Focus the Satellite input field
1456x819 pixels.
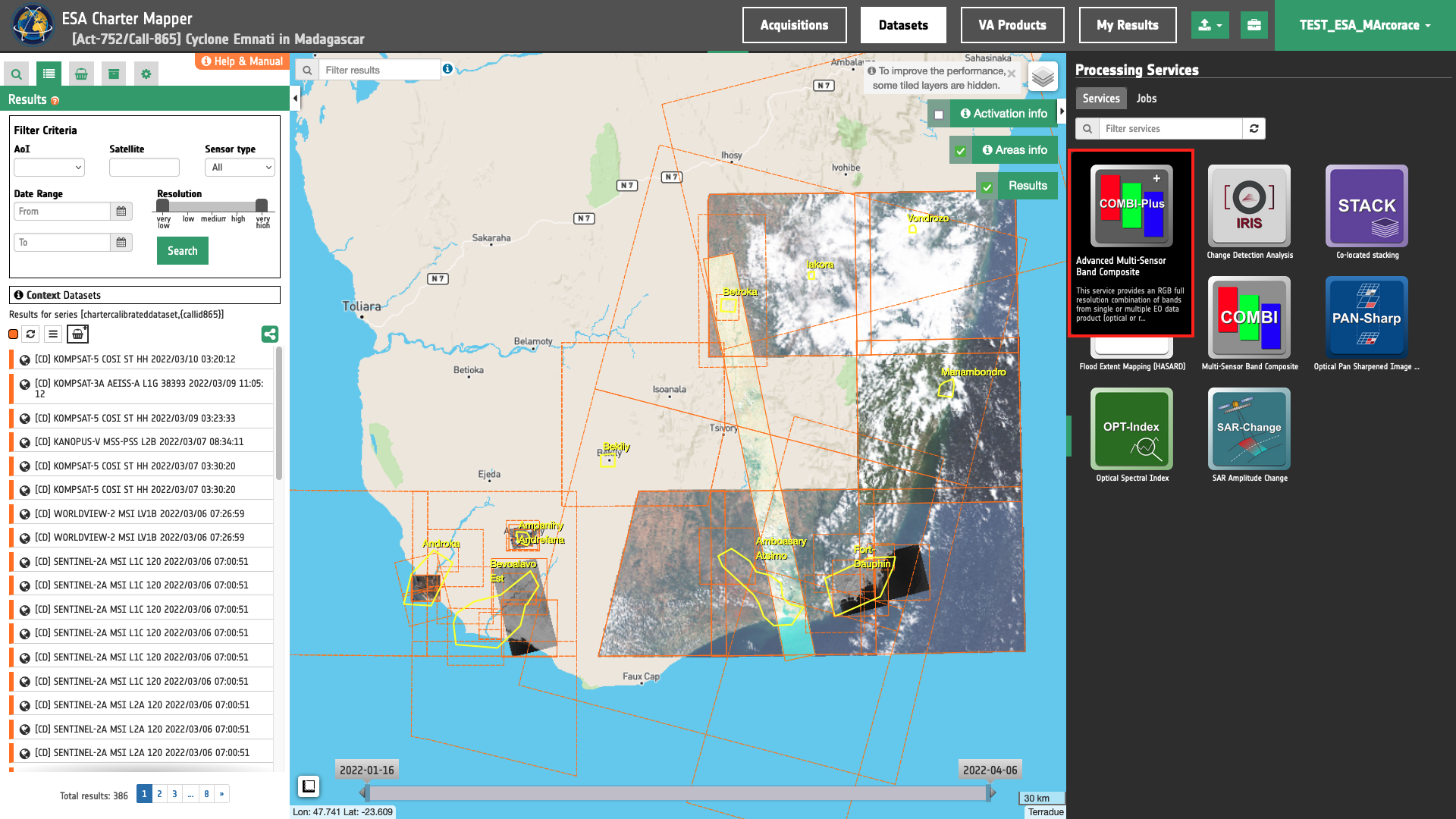(144, 168)
